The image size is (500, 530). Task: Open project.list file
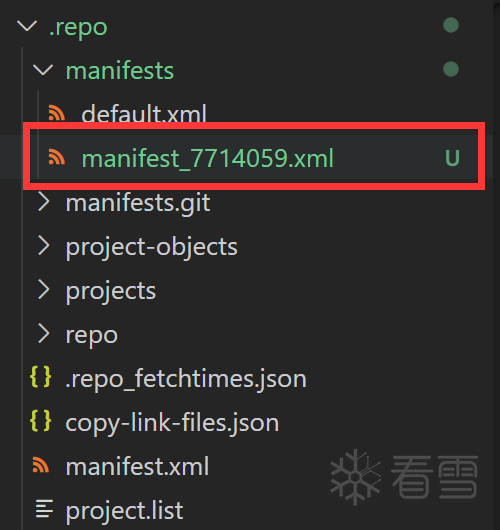(x=124, y=510)
